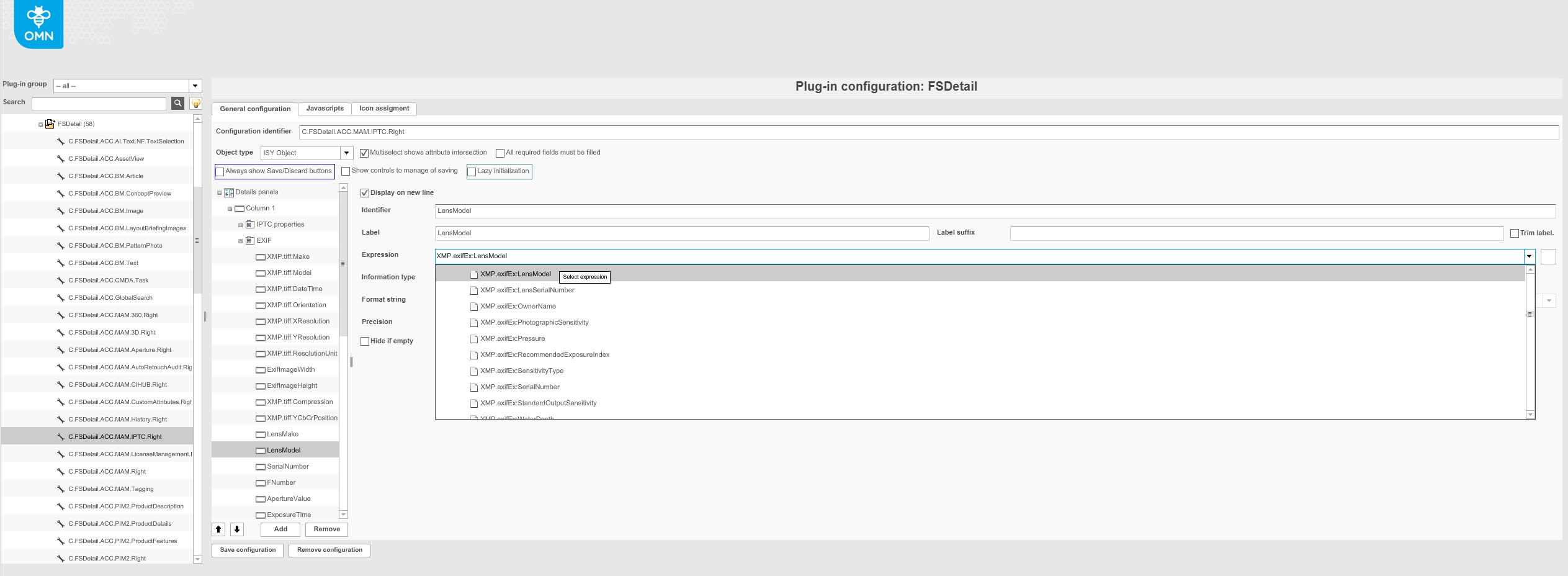Collapse the EXIF node
Image resolution: width=1568 pixels, height=576 pixels.
tap(241, 241)
